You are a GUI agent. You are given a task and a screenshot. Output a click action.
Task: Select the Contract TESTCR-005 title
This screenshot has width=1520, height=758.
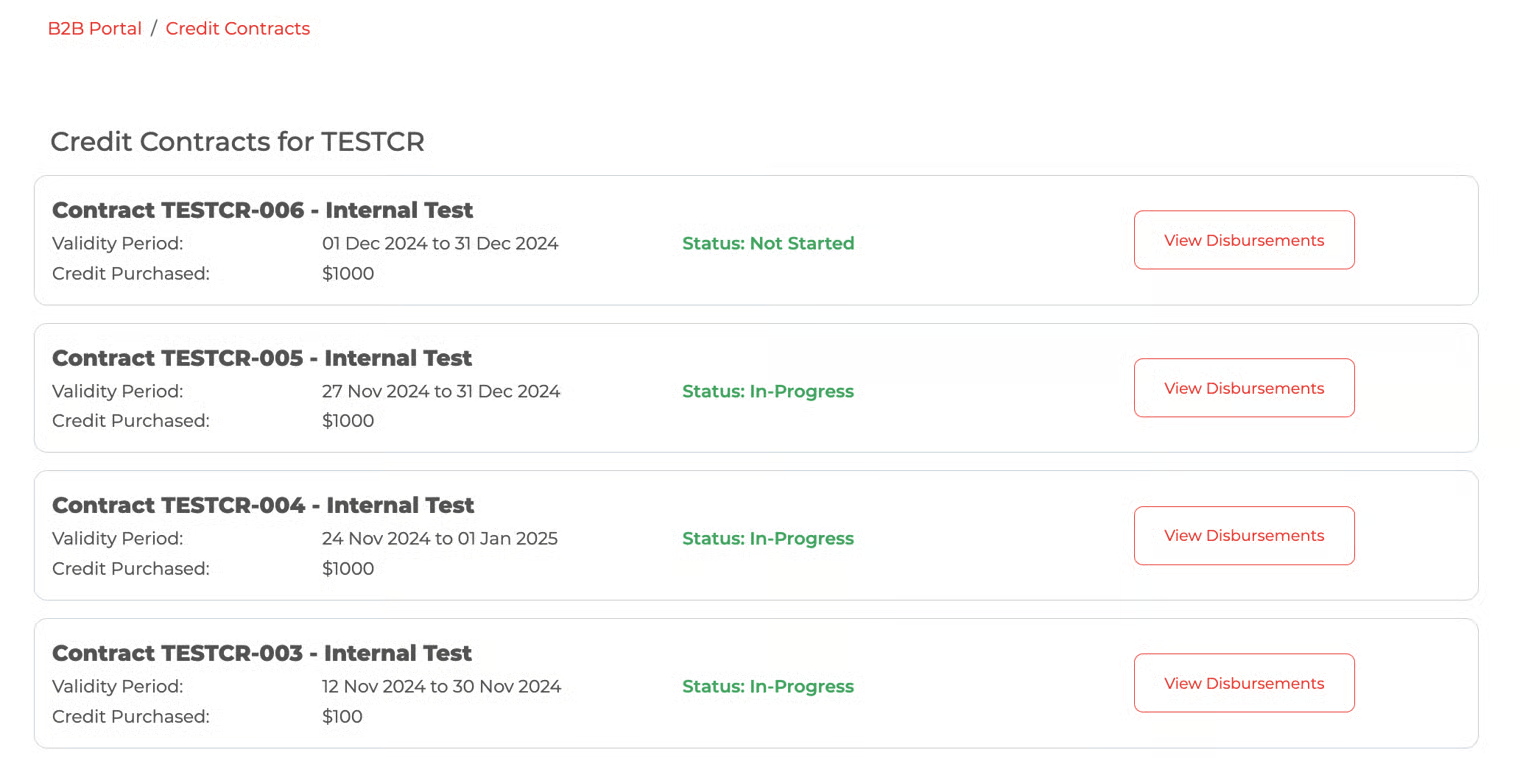click(262, 358)
